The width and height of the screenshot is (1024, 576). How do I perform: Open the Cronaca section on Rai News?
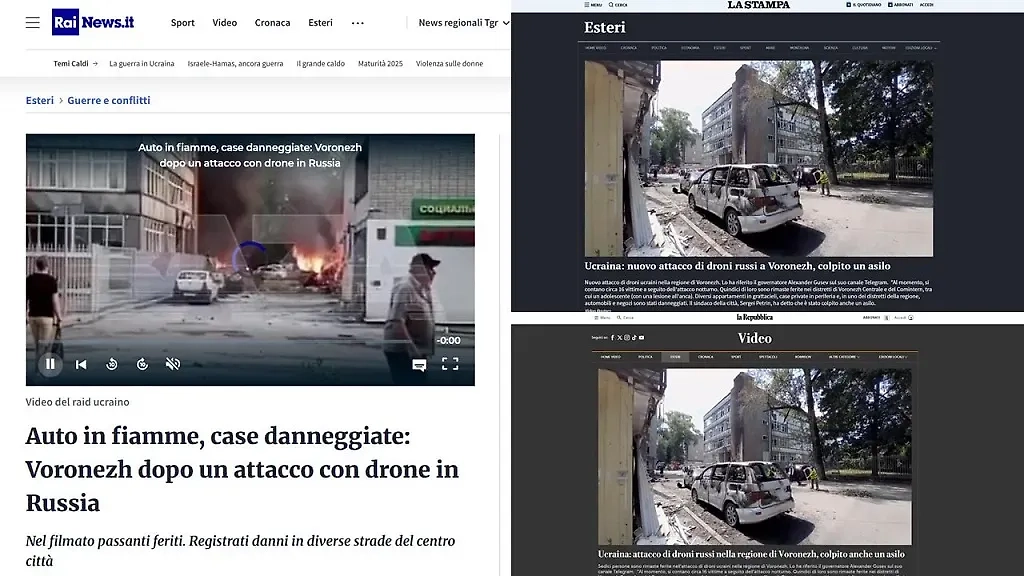[272, 22]
